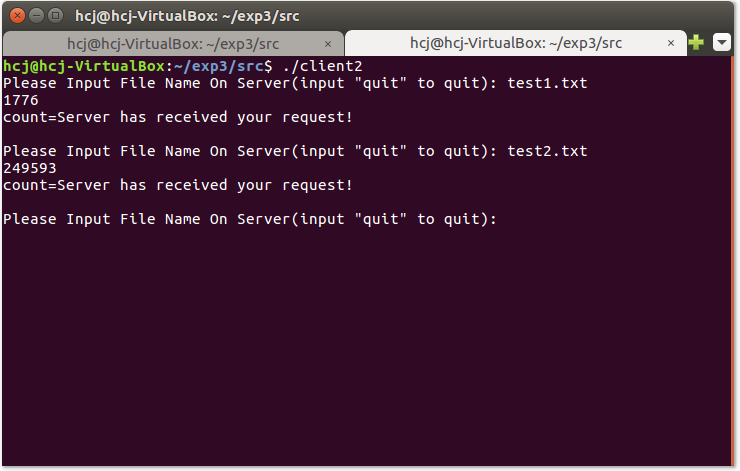Click the blue ~/exp3/src path in prompt
This screenshot has height=471, width=740.
tap(219, 66)
